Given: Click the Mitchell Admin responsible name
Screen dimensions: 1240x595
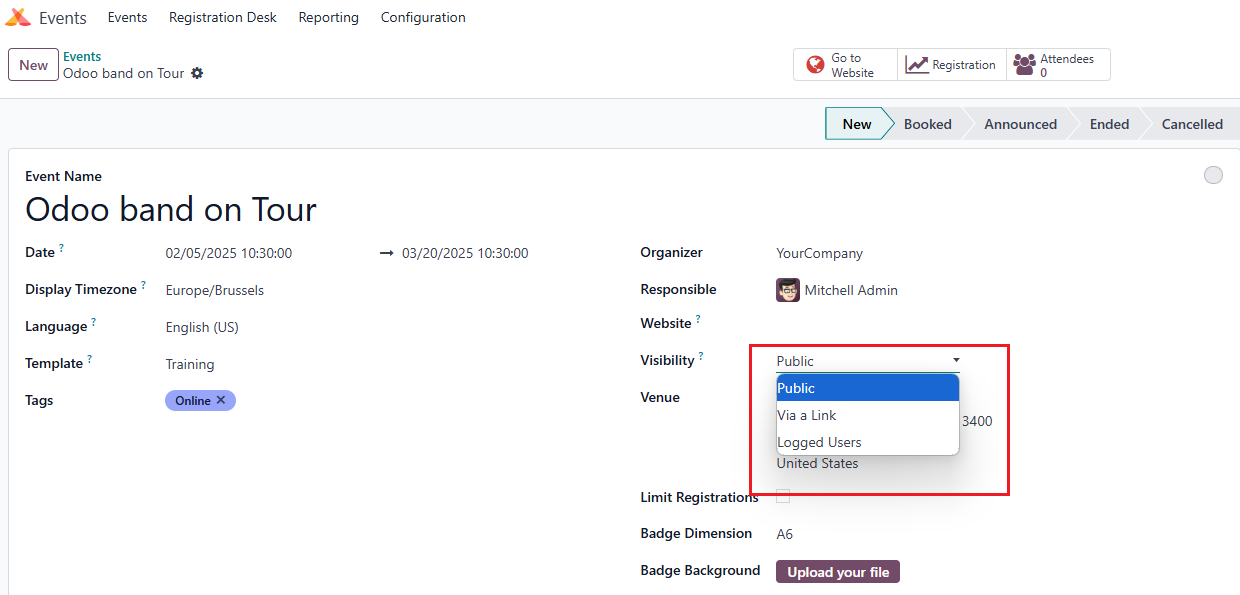Looking at the screenshot, I should [x=851, y=290].
